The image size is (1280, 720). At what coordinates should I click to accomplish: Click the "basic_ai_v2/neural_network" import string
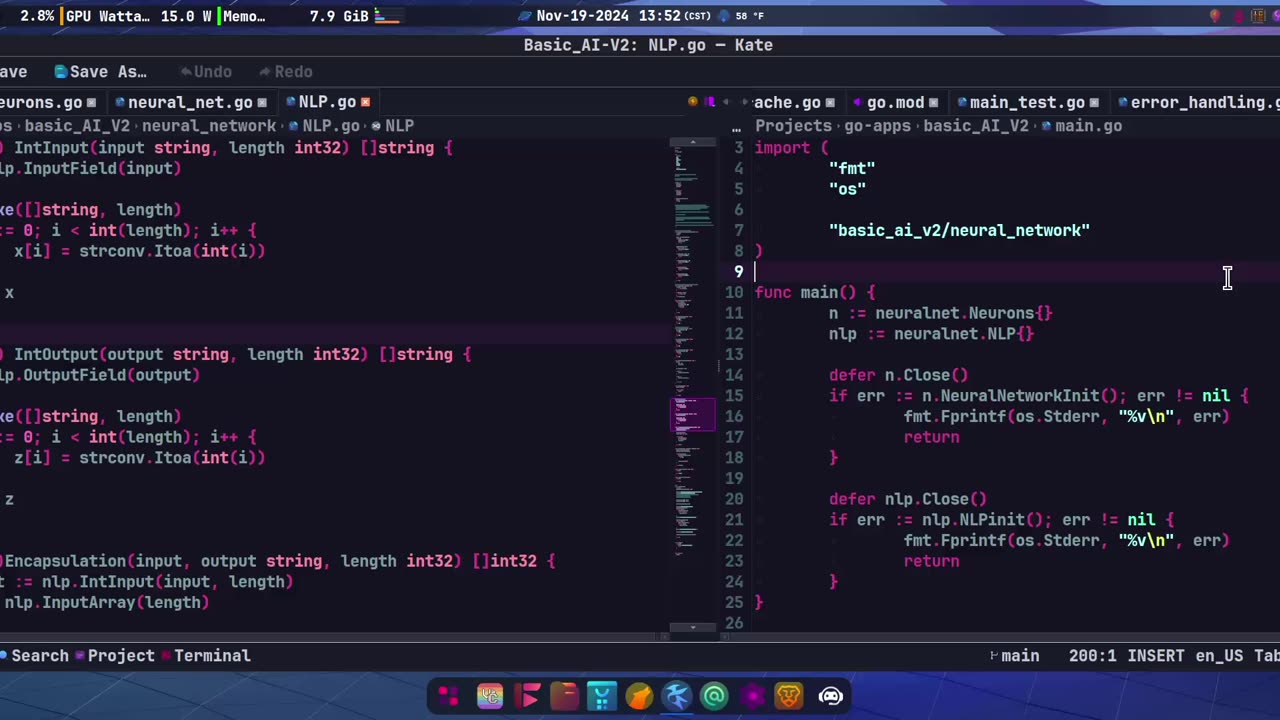959,230
